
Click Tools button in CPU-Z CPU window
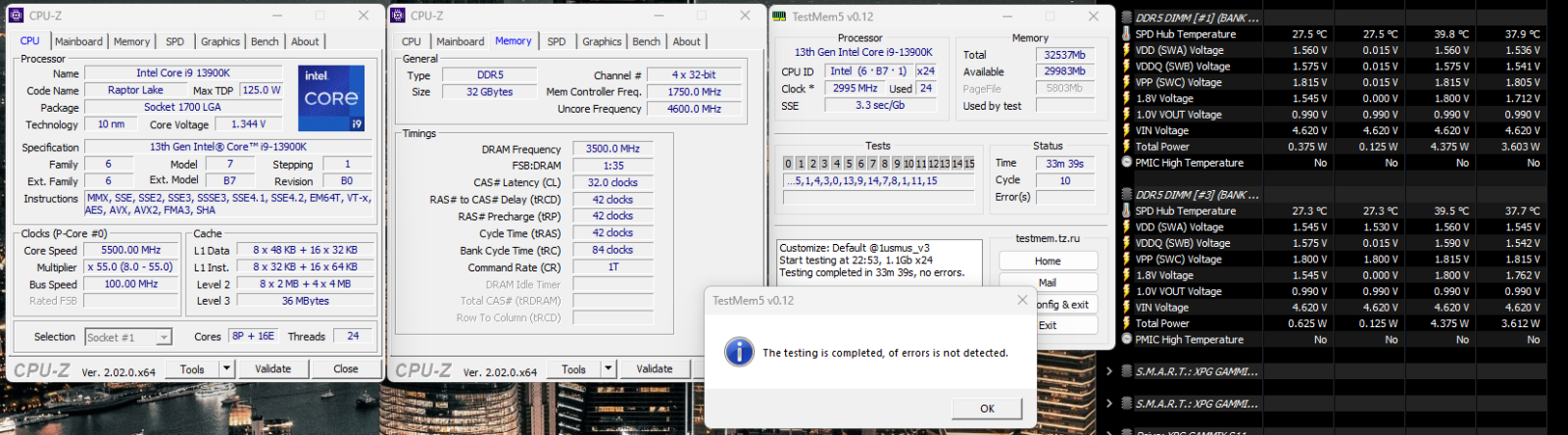192,368
